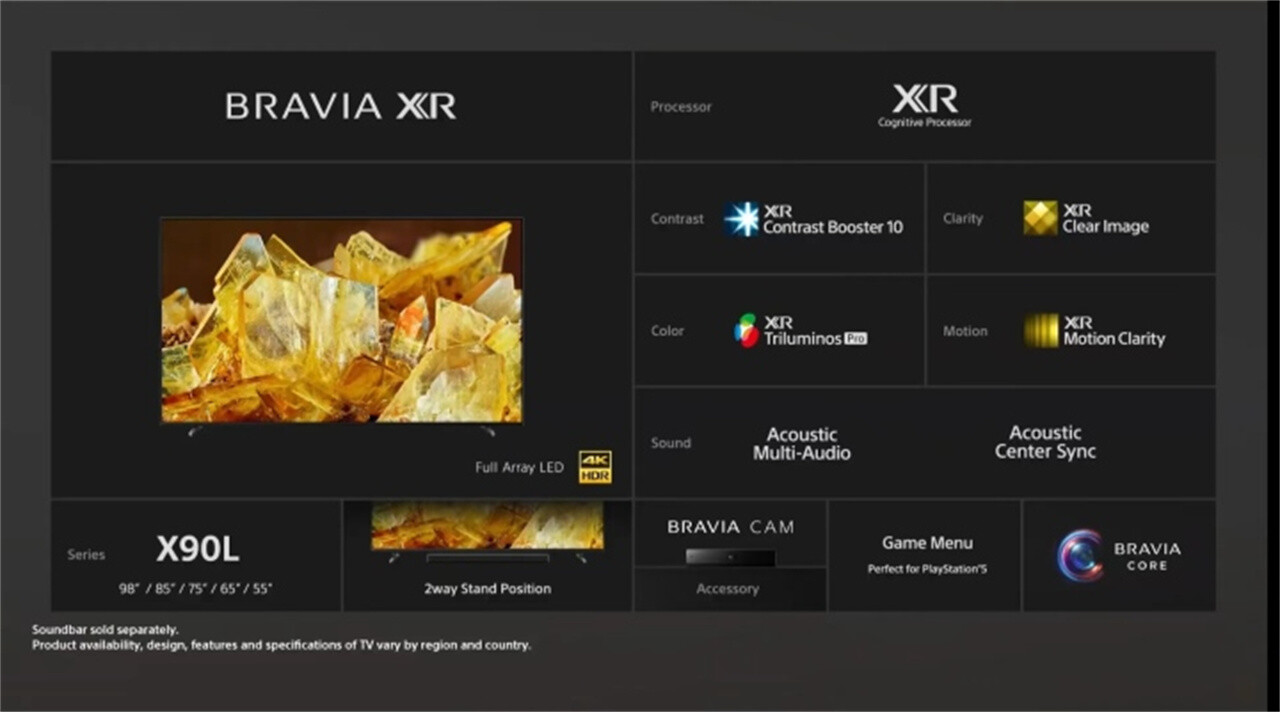Select the "Game Menu" heading

[x=927, y=543]
